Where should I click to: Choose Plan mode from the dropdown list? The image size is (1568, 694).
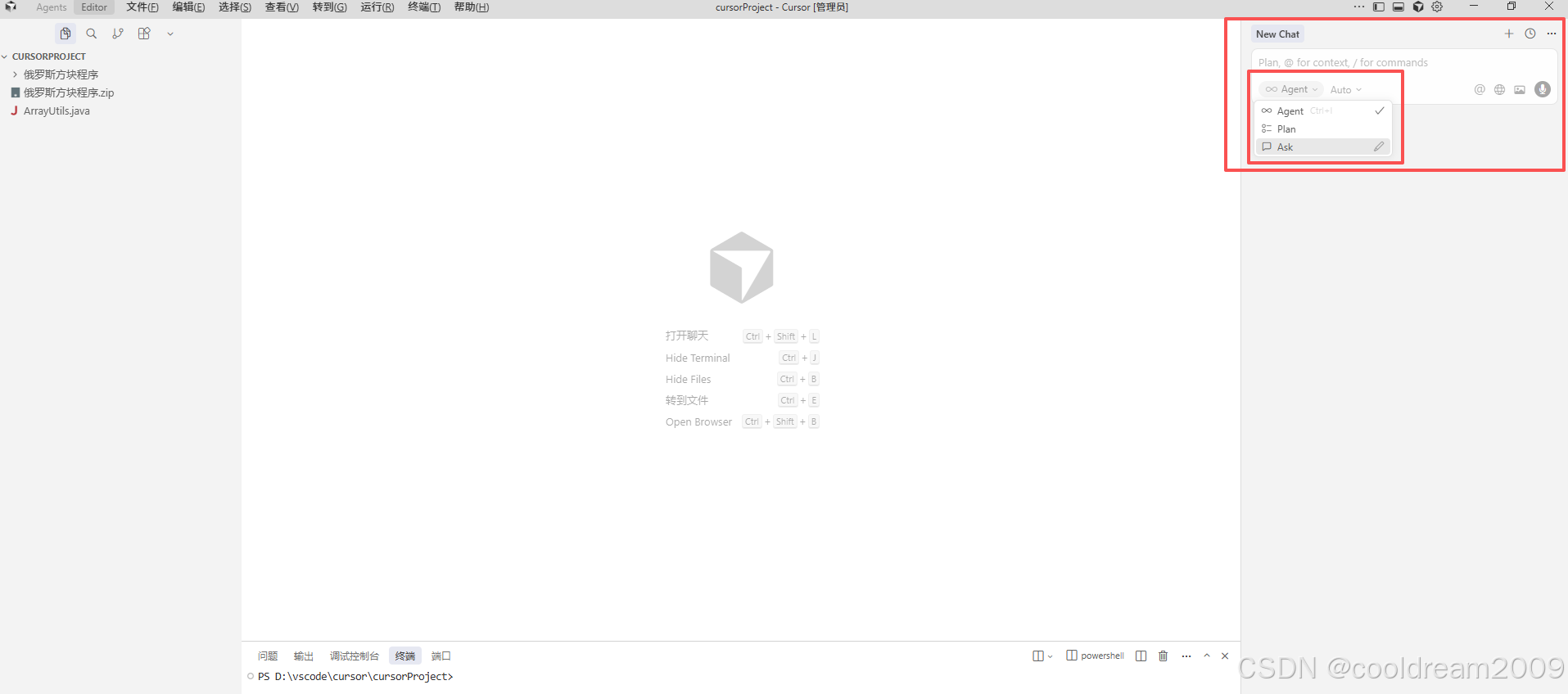point(1323,128)
